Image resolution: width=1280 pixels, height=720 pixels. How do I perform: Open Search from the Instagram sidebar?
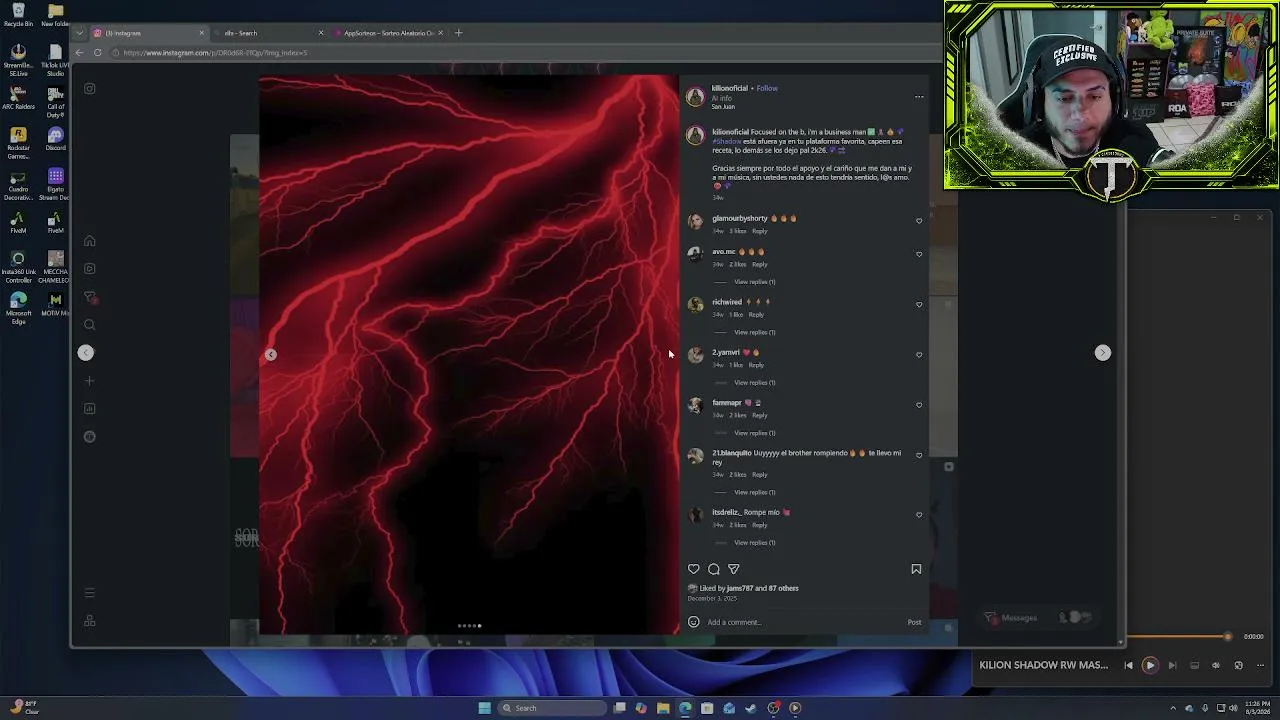[x=89, y=324]
